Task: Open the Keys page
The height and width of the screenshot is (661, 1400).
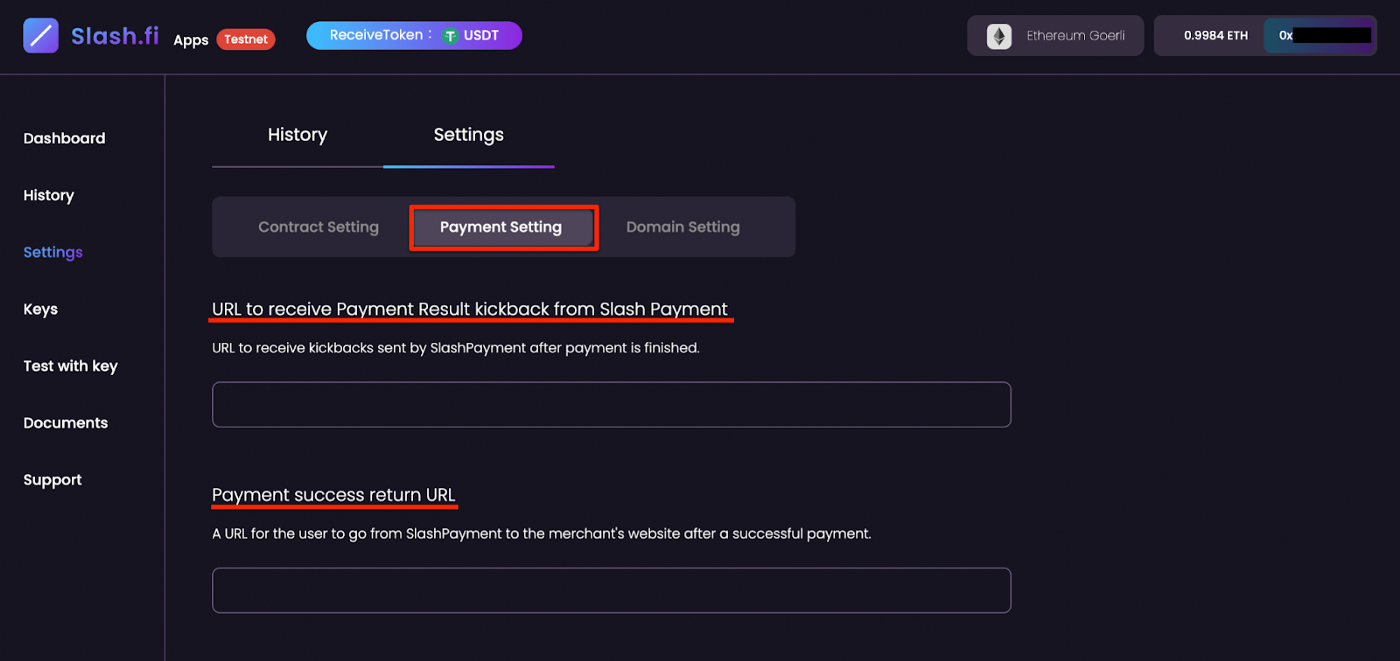Action: click(x=40, y=309)
